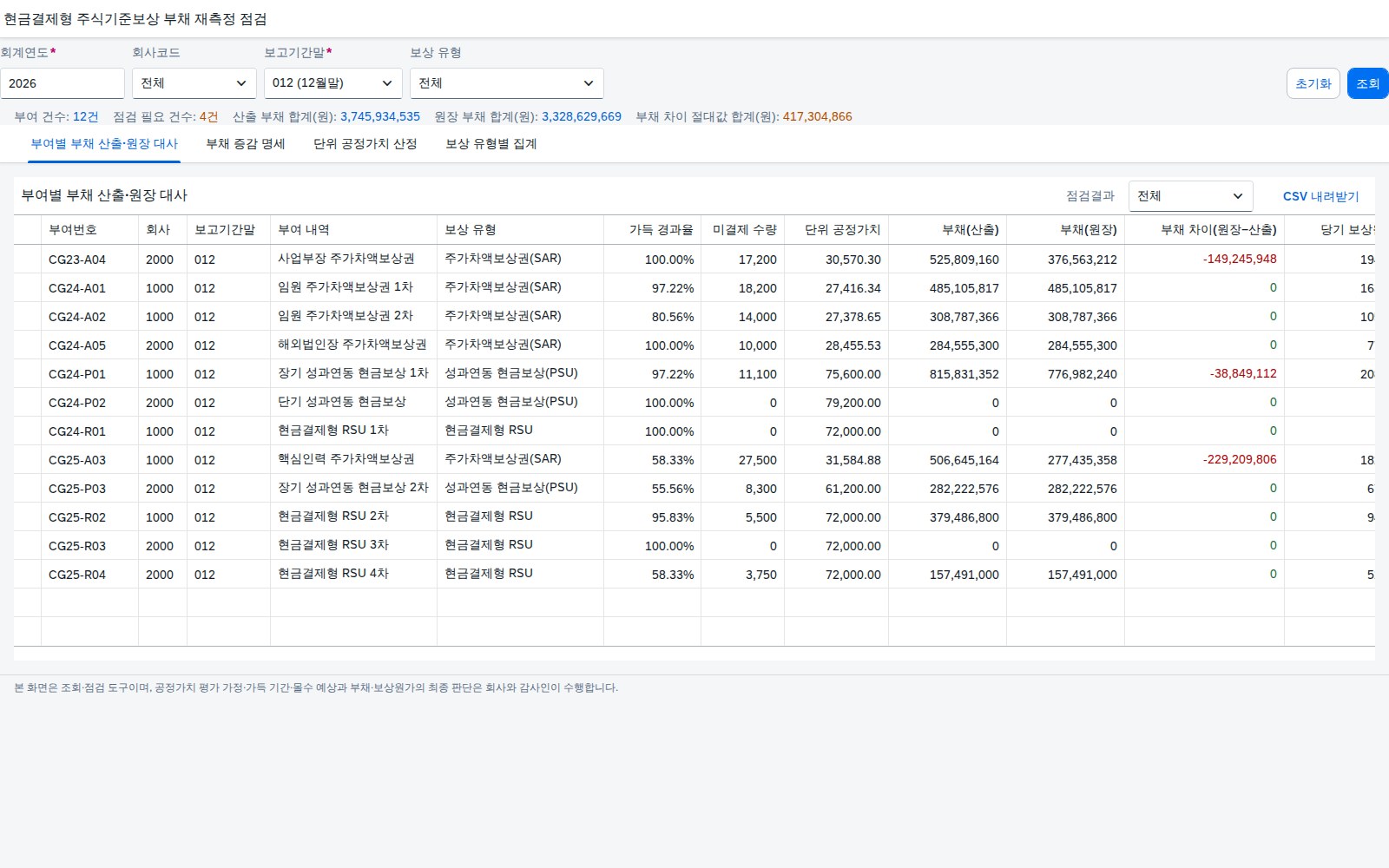Click 단기 성과연동 현금보상 description
The image size is (1389, 868).
pyautogui.click(x=342, y=402)
